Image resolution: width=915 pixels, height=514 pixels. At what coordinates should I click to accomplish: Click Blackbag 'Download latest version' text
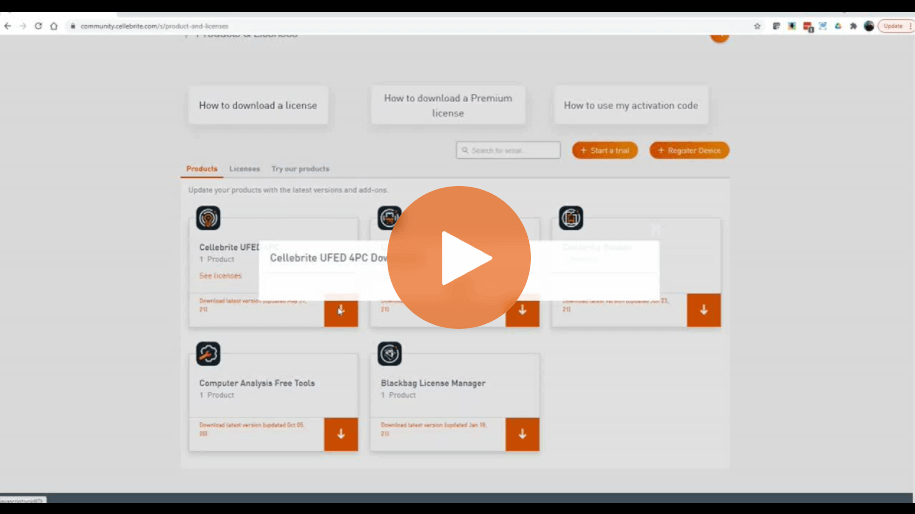(434, 429)
